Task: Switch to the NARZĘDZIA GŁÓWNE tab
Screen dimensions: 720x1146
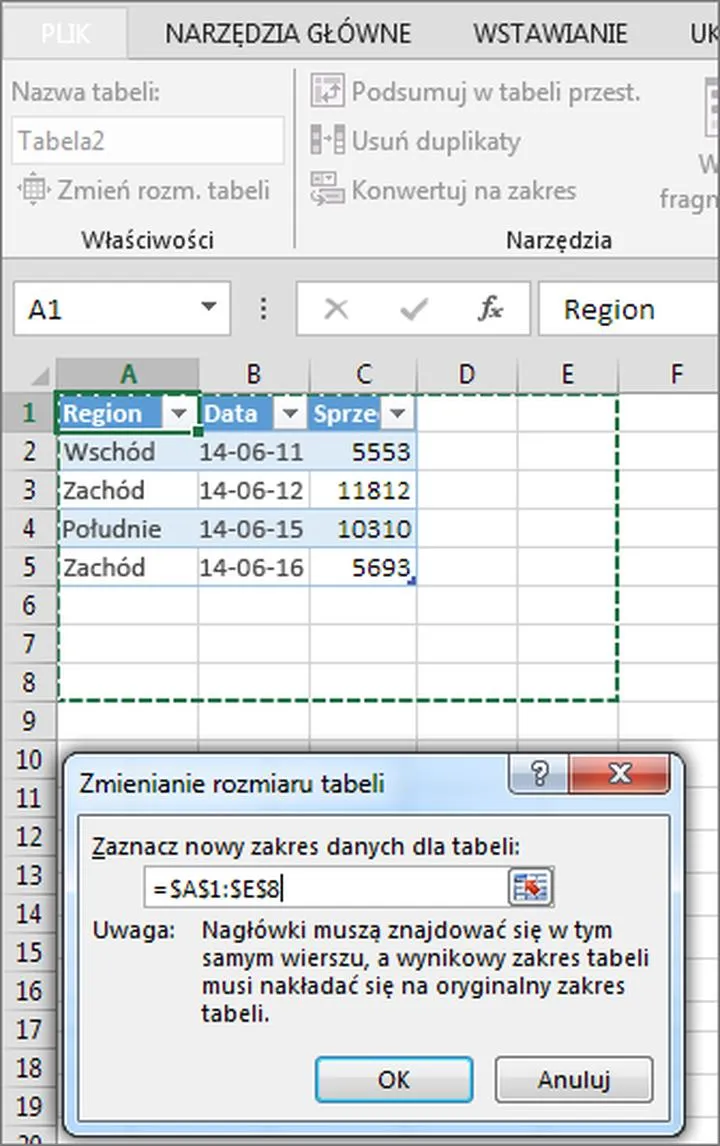Action: 289,33
